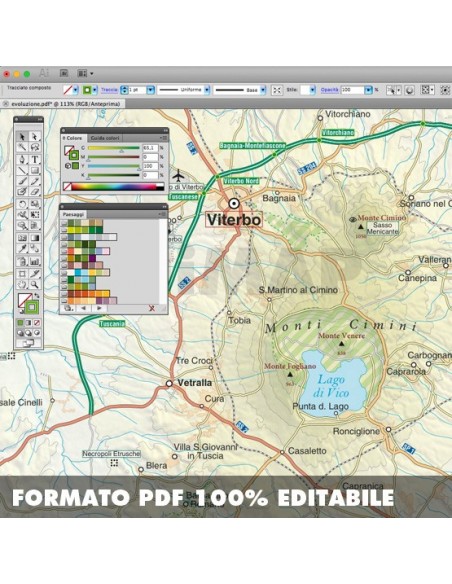Select the Scale tool
Image resolution: width=452 pixels, height=584 pixels.
pos(35,204)
